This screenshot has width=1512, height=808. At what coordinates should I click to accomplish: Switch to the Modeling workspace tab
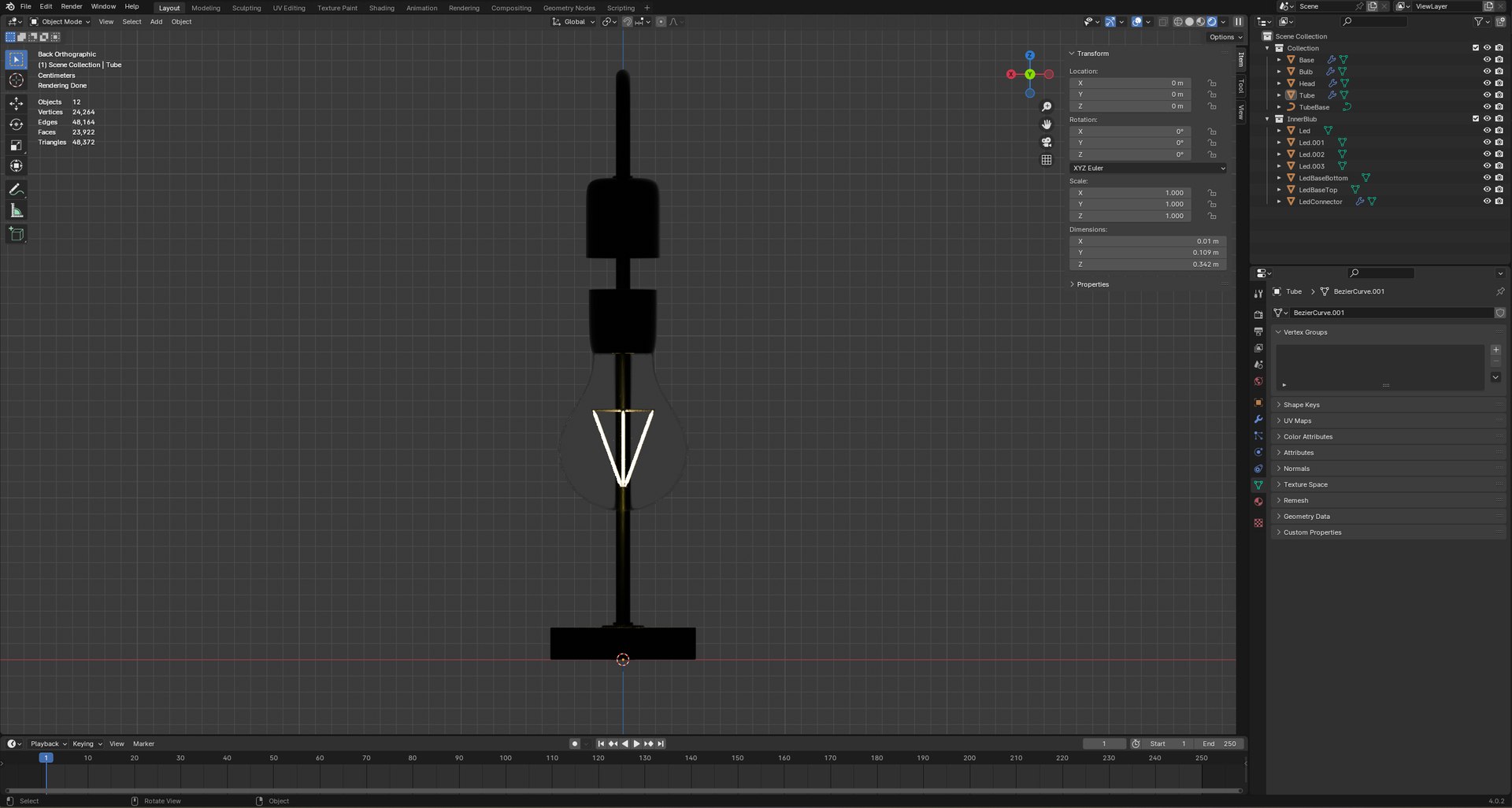206,8
